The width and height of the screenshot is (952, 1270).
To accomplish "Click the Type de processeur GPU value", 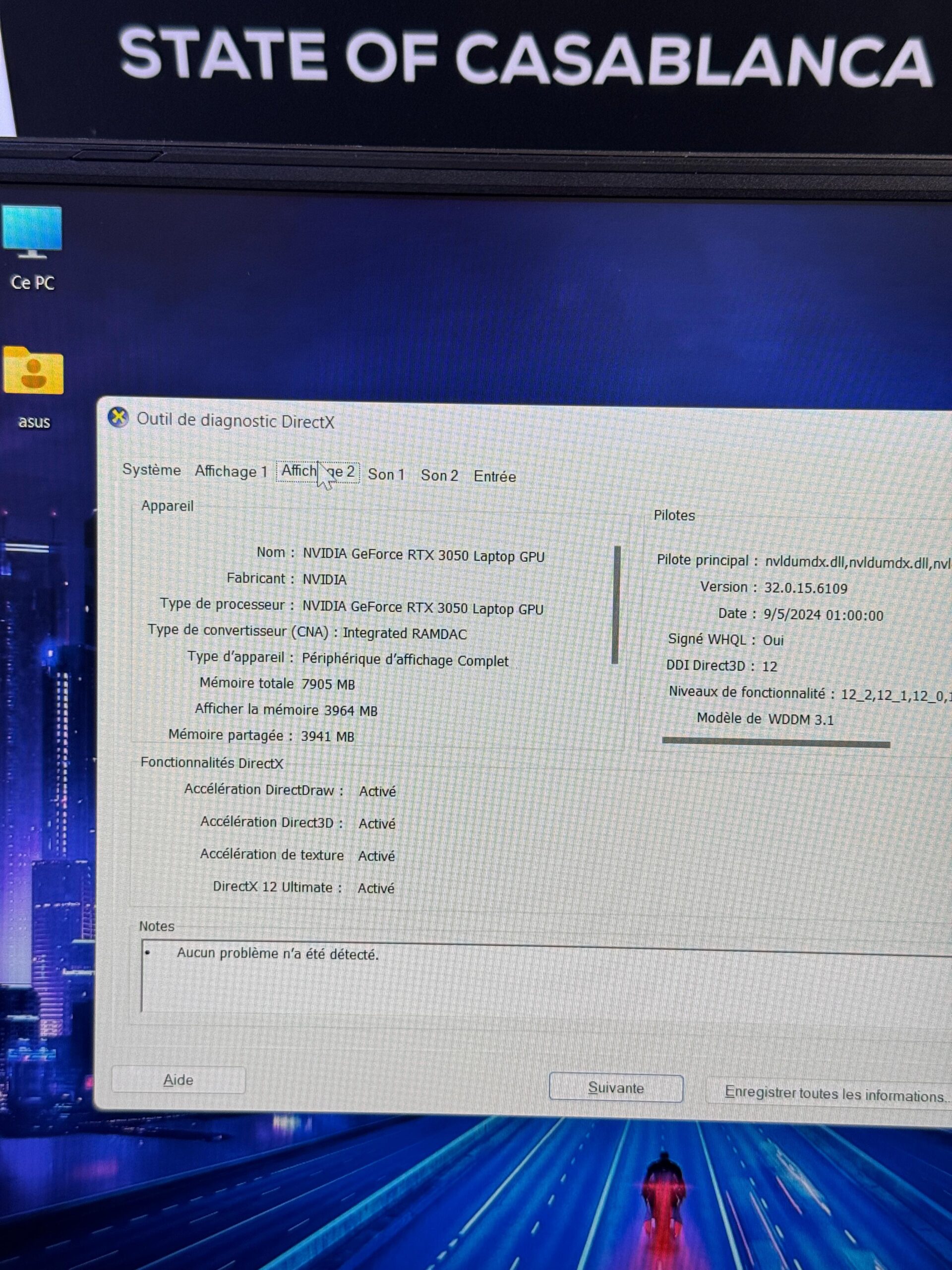I will 423,607.
